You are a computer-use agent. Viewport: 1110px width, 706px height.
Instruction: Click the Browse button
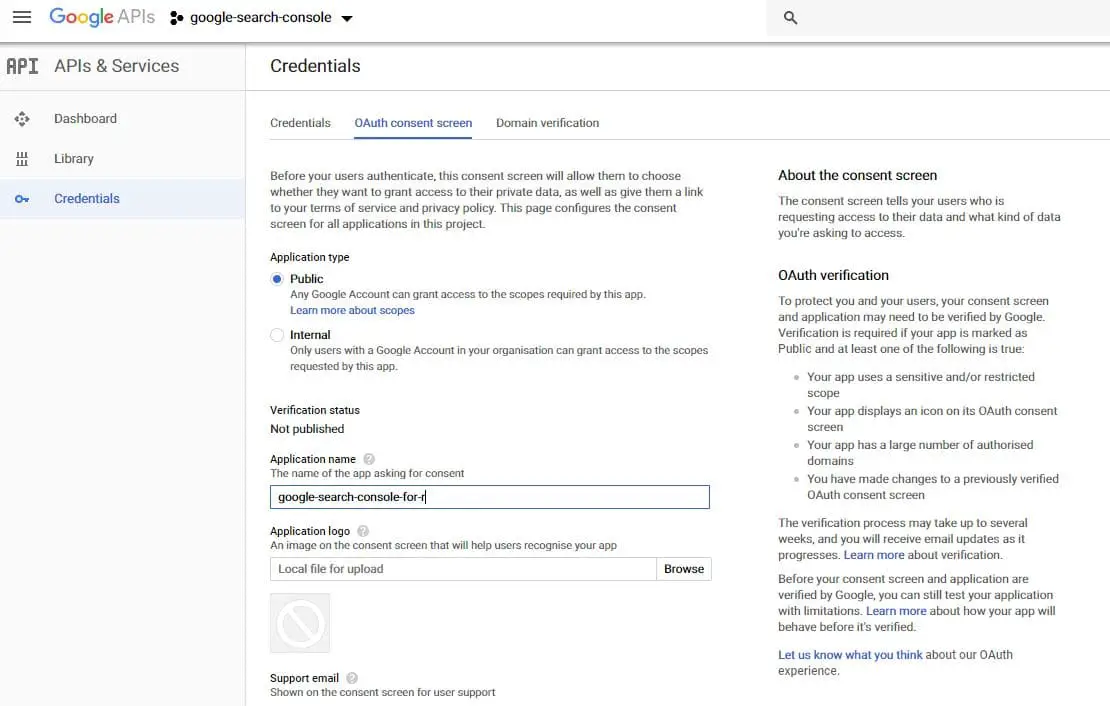[684, 569]
